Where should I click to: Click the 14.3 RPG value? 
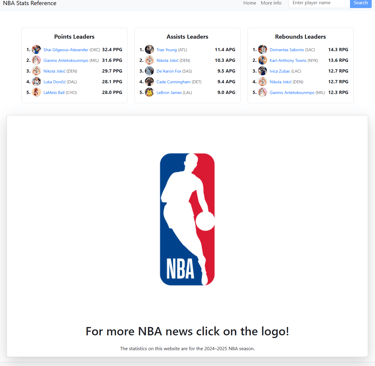pos(338,50)
